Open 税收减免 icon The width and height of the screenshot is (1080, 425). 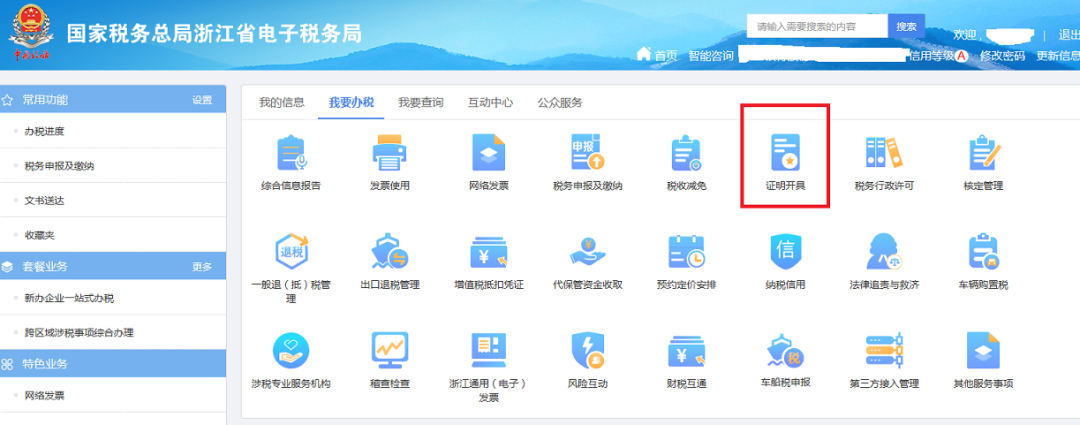click(686, 154)
